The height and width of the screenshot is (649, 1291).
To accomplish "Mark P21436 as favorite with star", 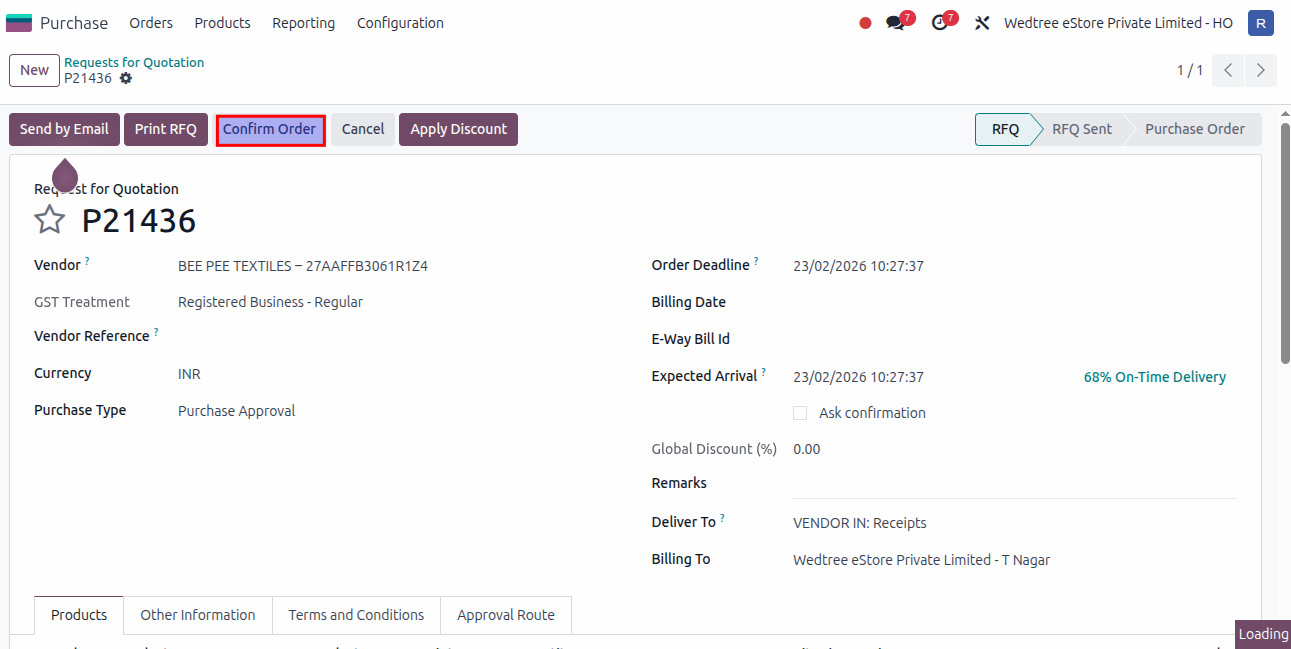I will pos(50,220).
